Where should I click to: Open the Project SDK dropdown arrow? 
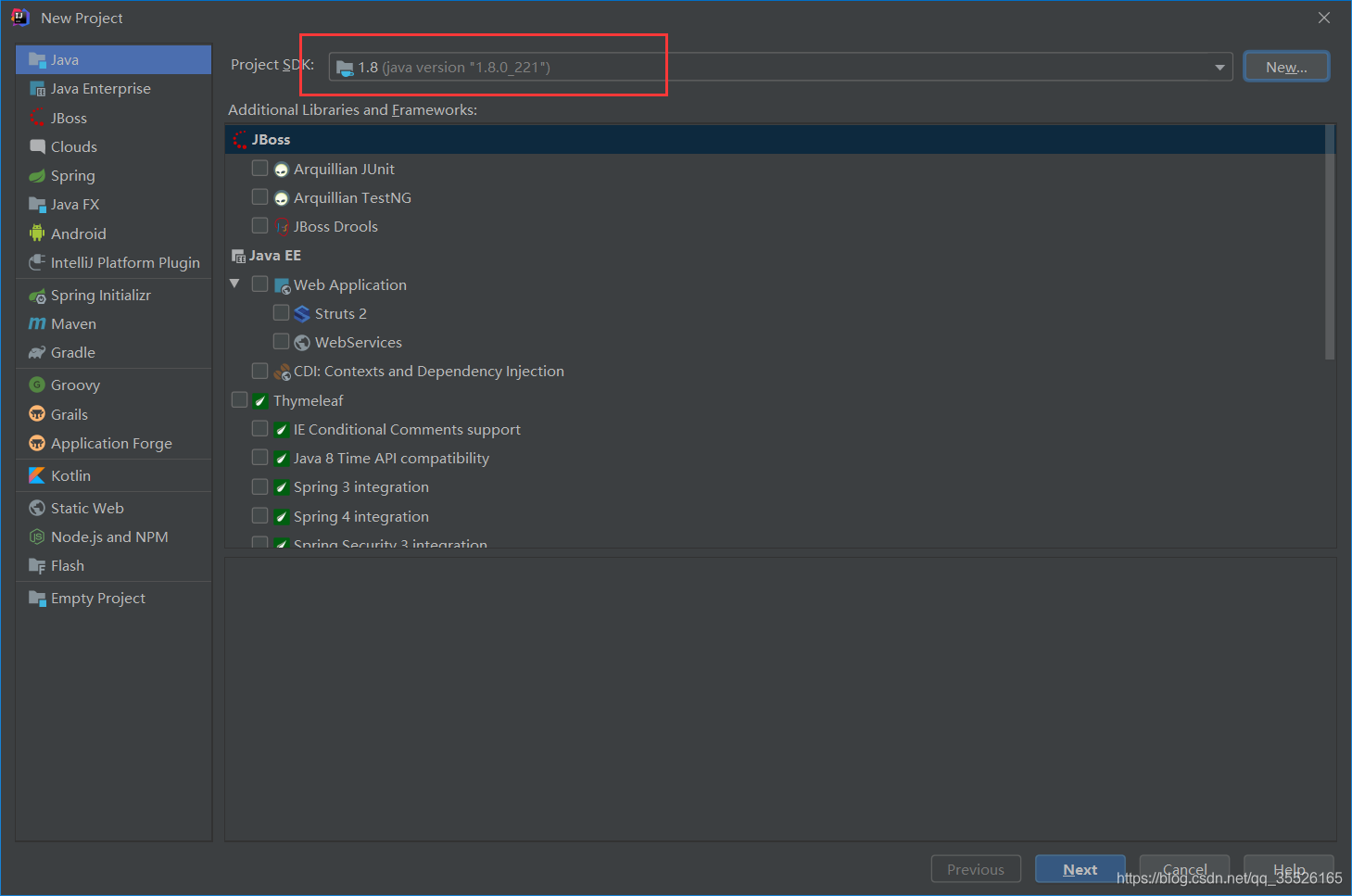1219,68
